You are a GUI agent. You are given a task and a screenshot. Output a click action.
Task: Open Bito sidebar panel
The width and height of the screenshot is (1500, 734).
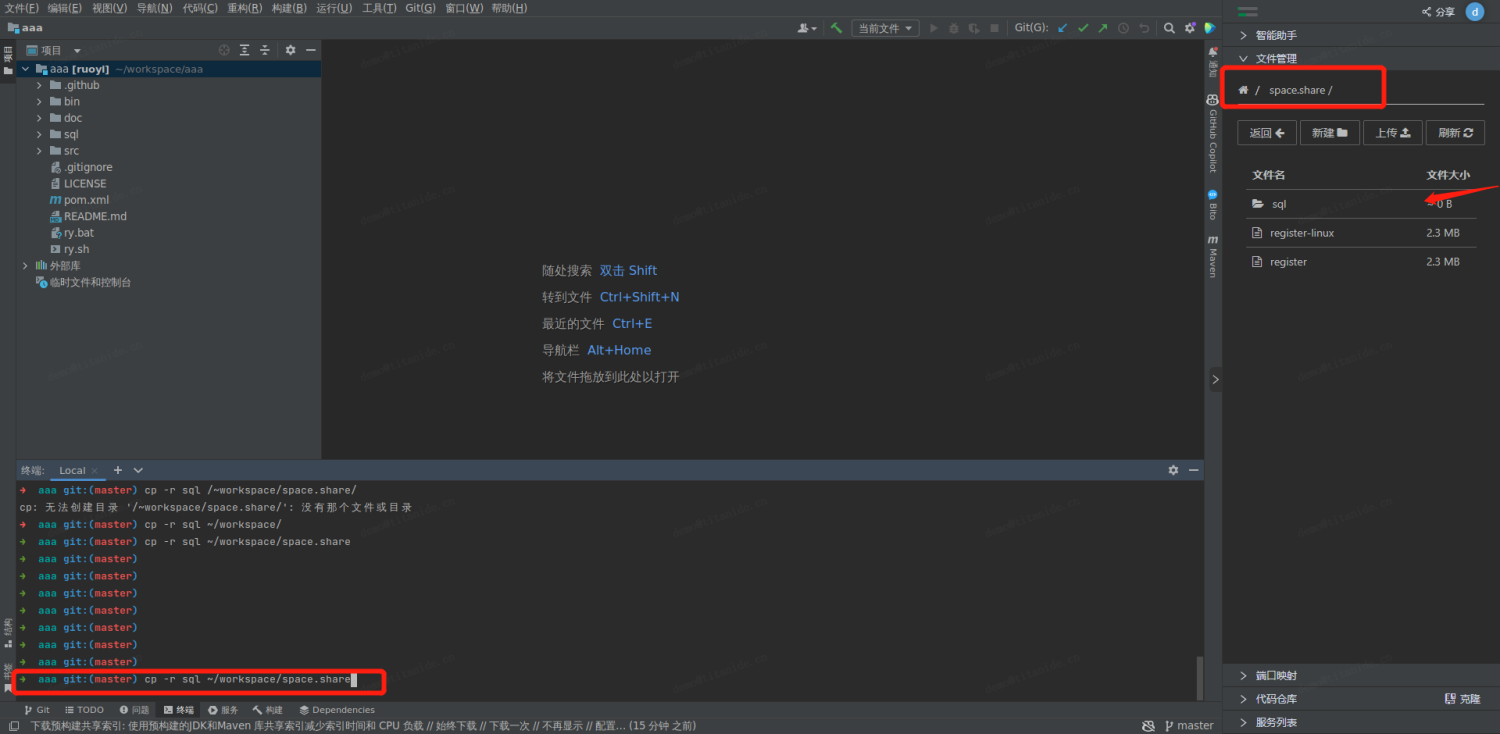(x=1212, y=205)
